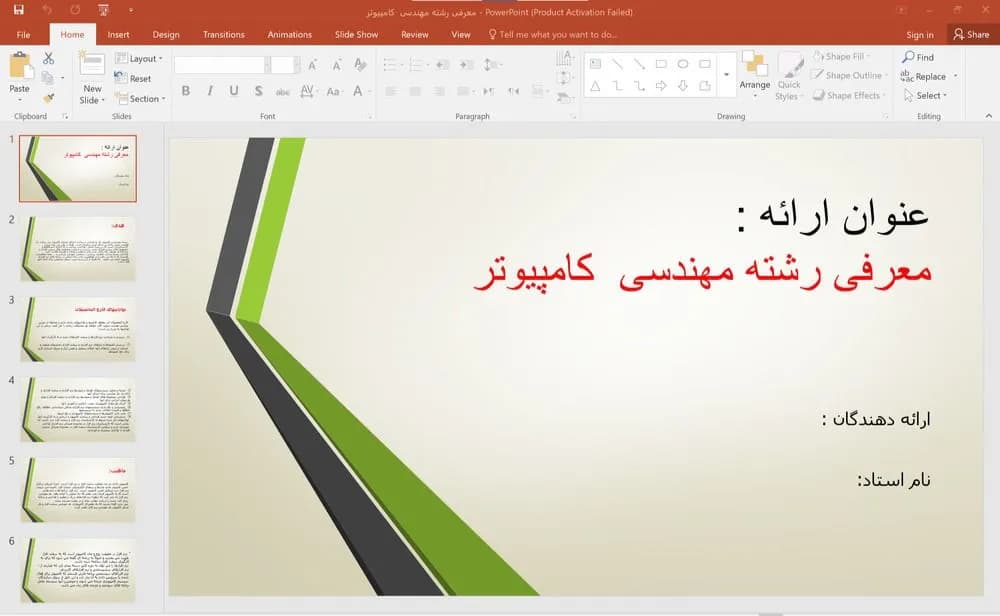1000x616 pixels.
Task: Open Shape Outline color options
Action: pyautogui.click(x=850, y=75)
